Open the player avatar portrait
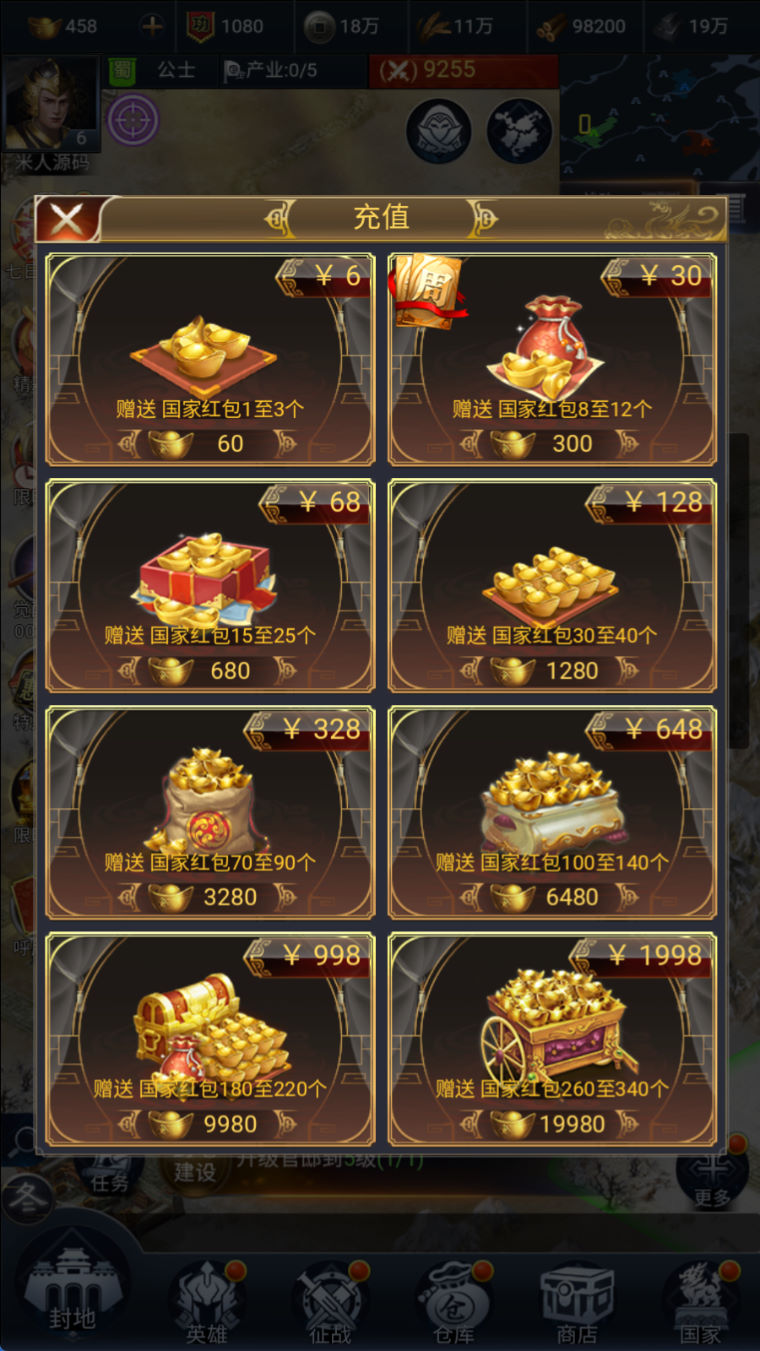 click(x=52, y=104)
